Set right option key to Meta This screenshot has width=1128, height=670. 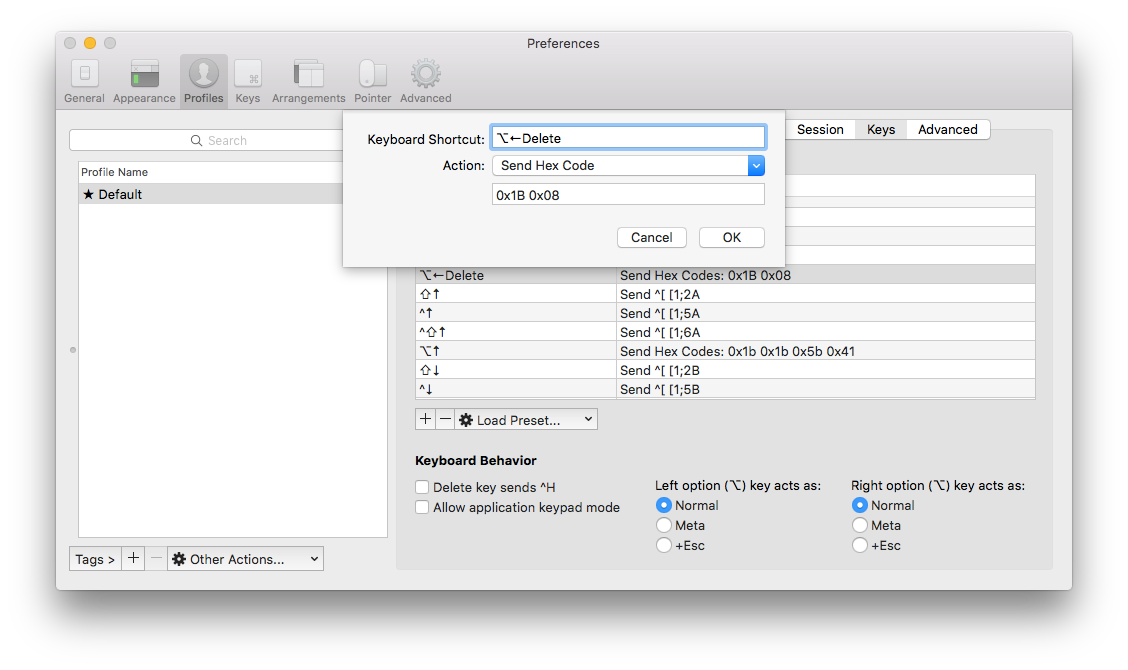(859, 525)
